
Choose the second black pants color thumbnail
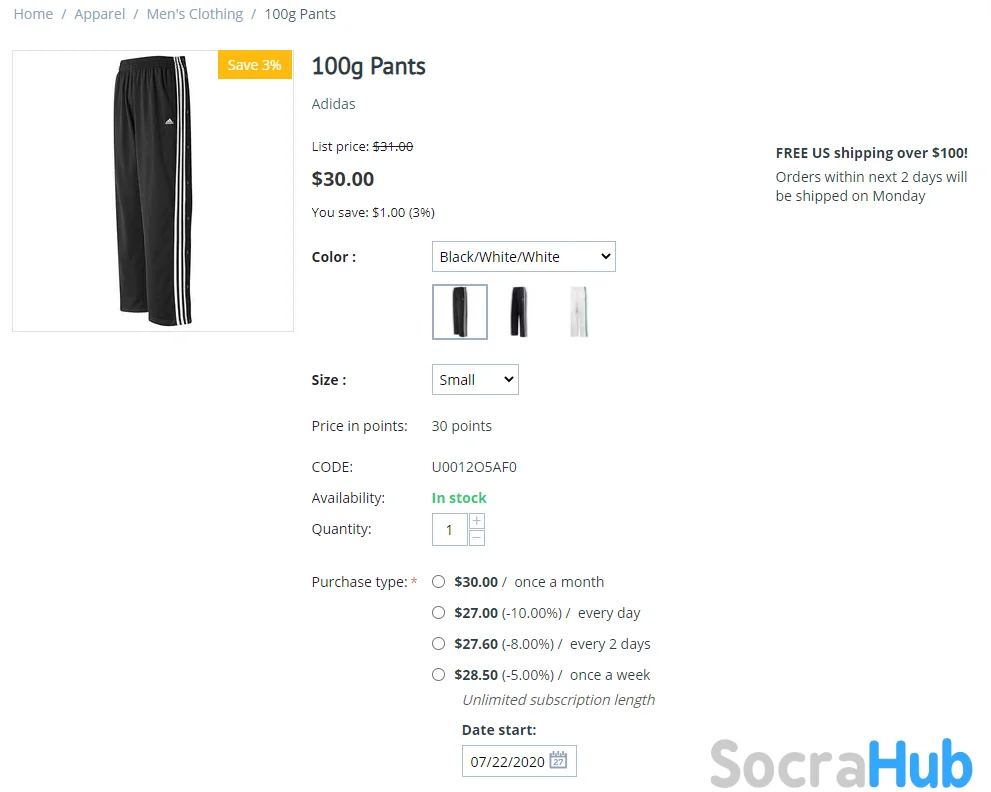tap(518, 312)
